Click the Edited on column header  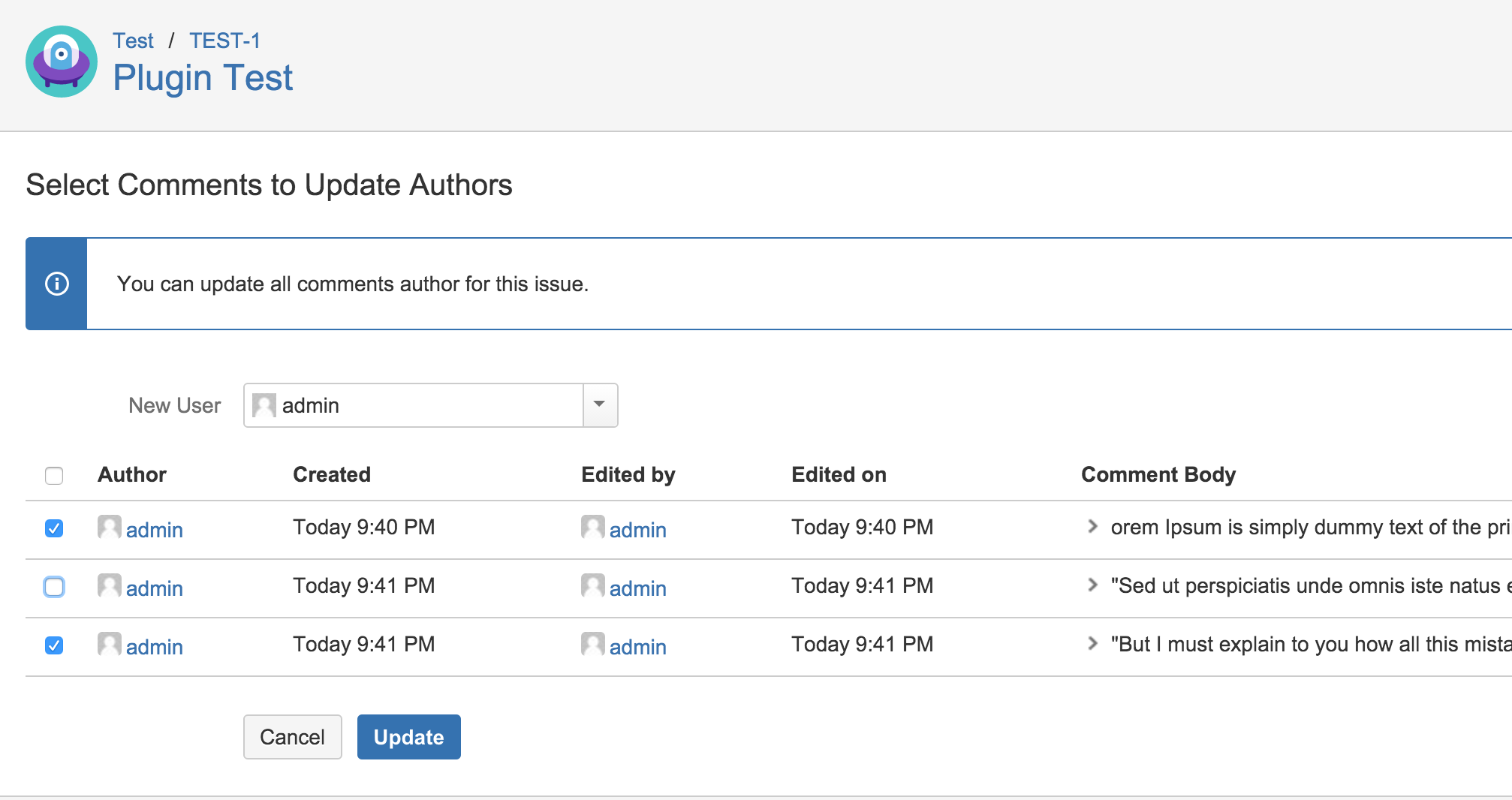[839, 474]
